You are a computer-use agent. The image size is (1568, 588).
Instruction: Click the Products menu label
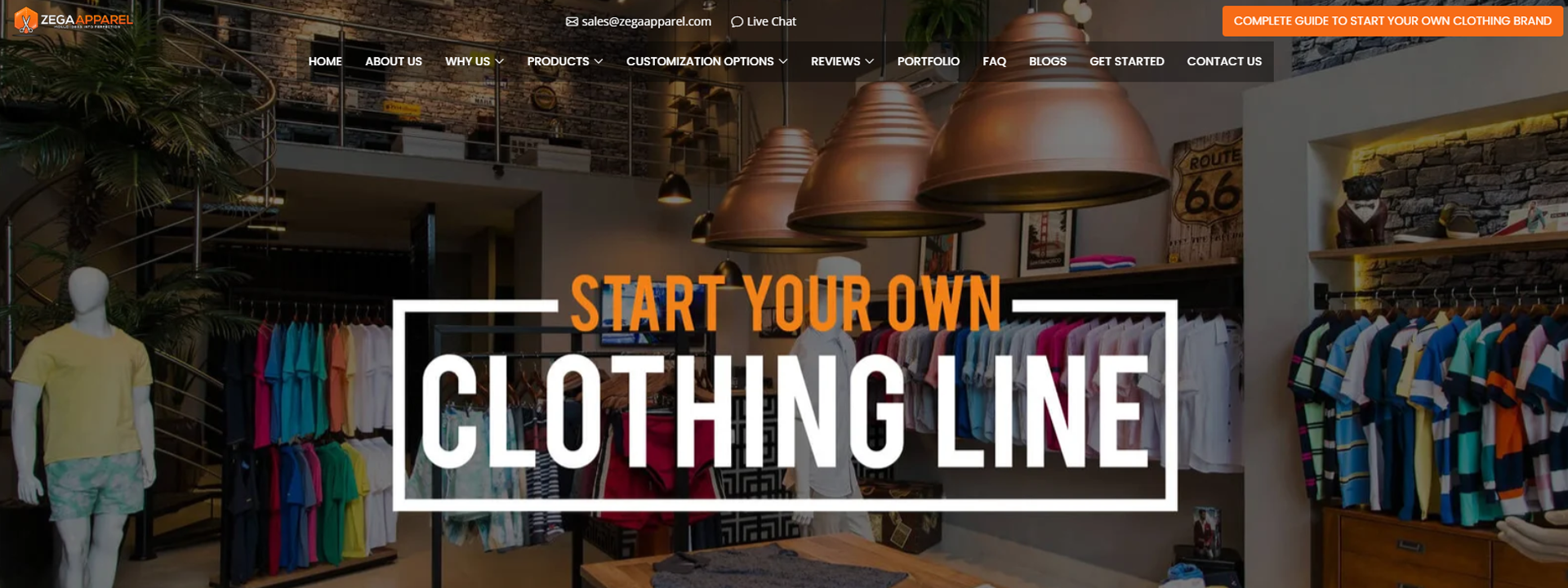pos(558,61)
